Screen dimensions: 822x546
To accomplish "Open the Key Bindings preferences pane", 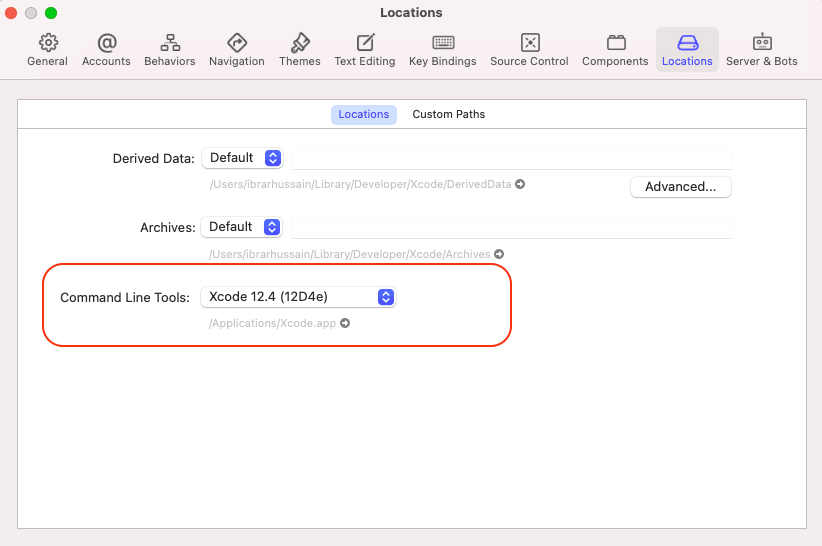I will (443, 50).
